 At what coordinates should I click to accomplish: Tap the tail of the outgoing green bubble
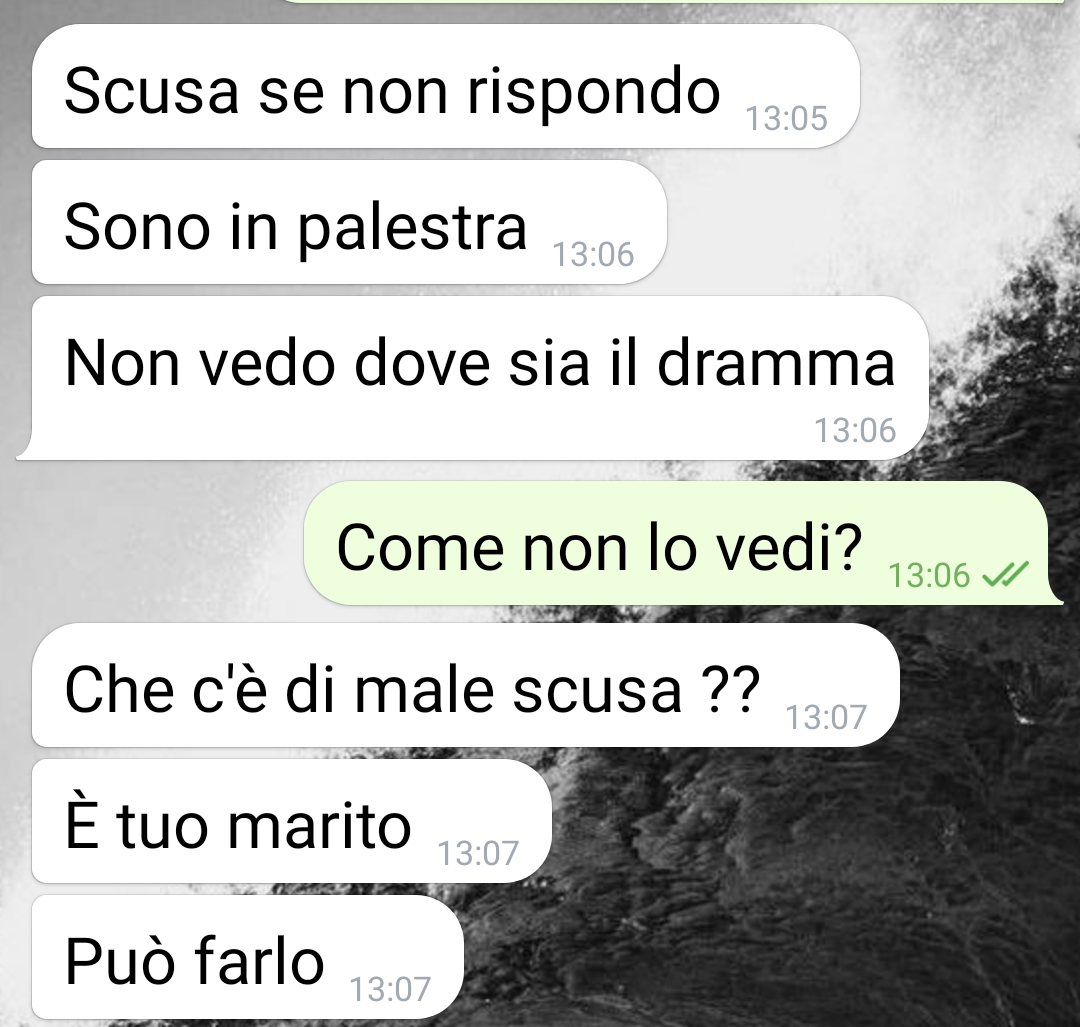1055,596
